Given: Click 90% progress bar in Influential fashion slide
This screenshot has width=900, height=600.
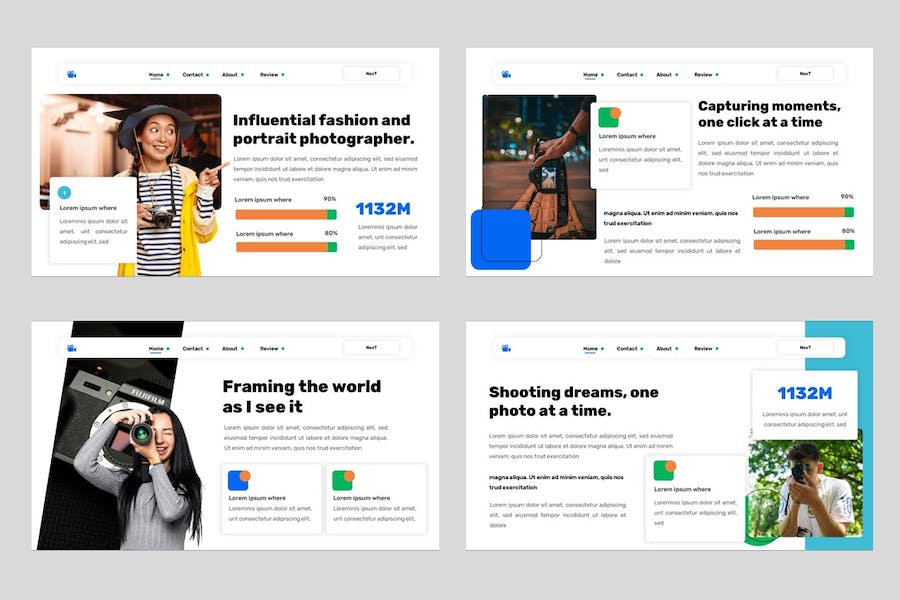Looking at the screenshot, I should [285, 214].
